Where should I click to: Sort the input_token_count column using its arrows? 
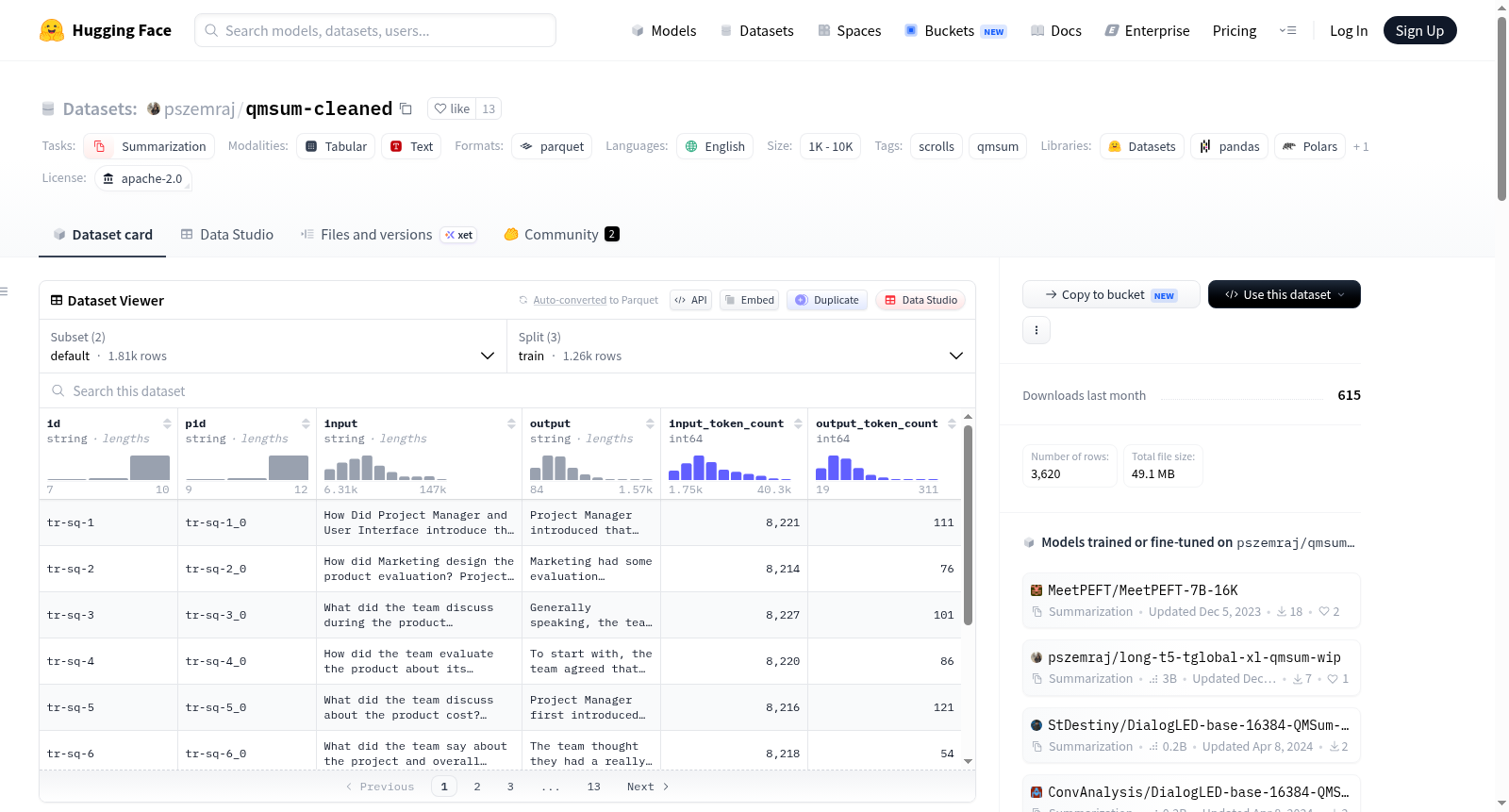(798, 423)
